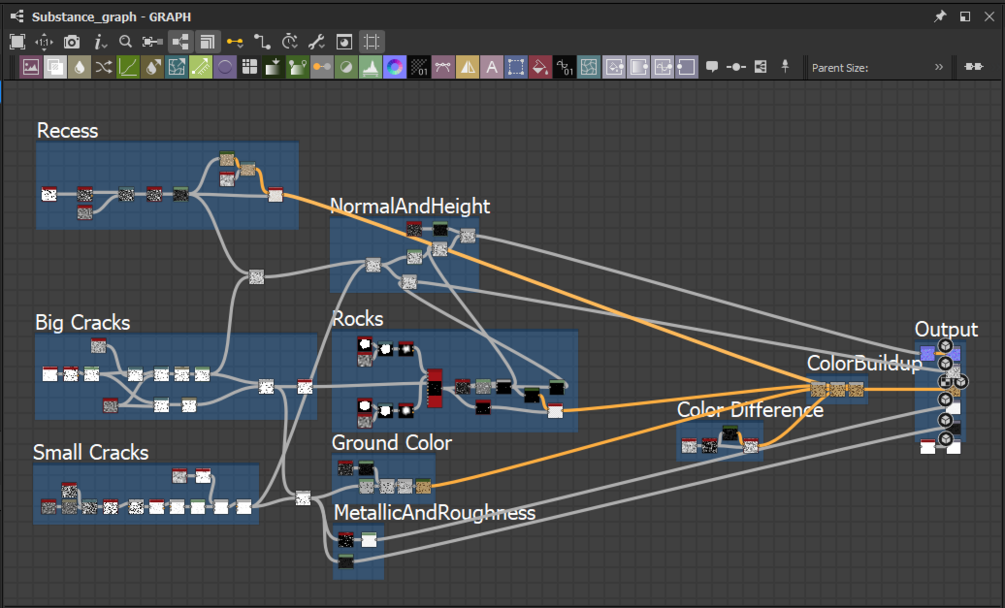This screenshot has height=608, width=1005.
Task: Toggle the highlighted stacked frames display button
Action: [x=208, y=42]
